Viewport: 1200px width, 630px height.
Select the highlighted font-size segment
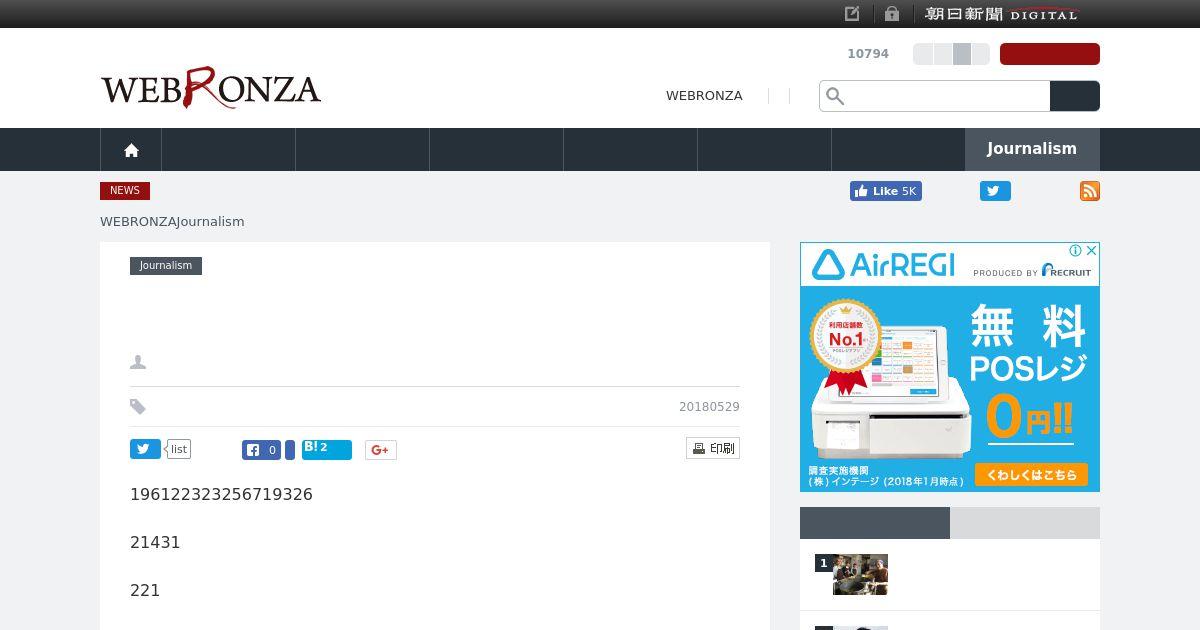pyautogui.click(x=962, y=54)
